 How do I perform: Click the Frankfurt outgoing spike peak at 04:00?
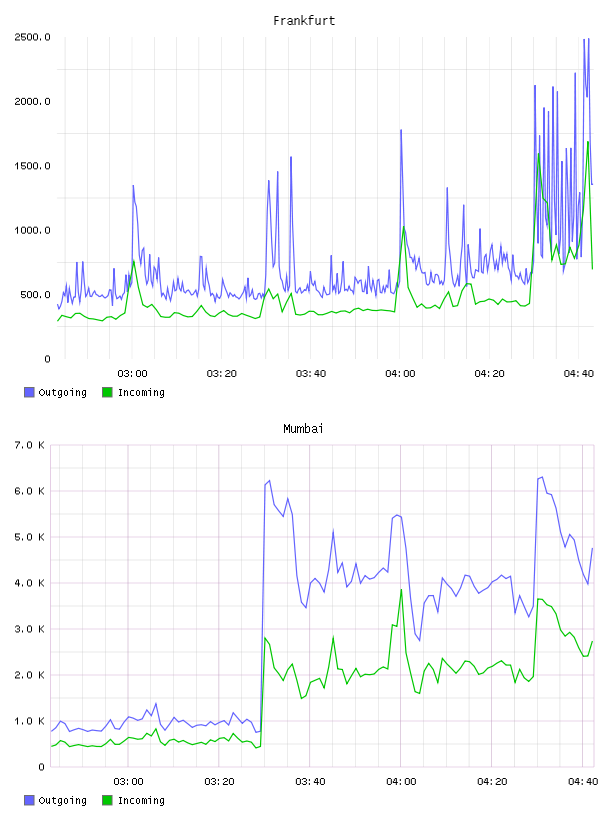(x=401, y=131)
